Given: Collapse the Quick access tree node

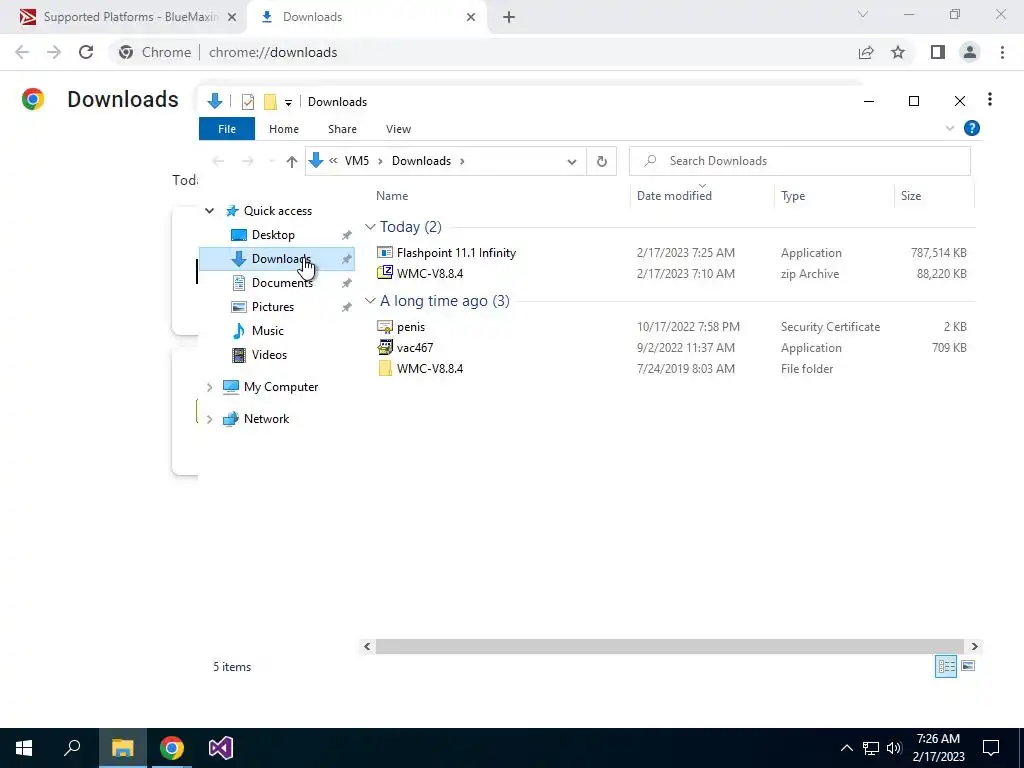Looking at the screenshot, I should (x=209, y=210).
